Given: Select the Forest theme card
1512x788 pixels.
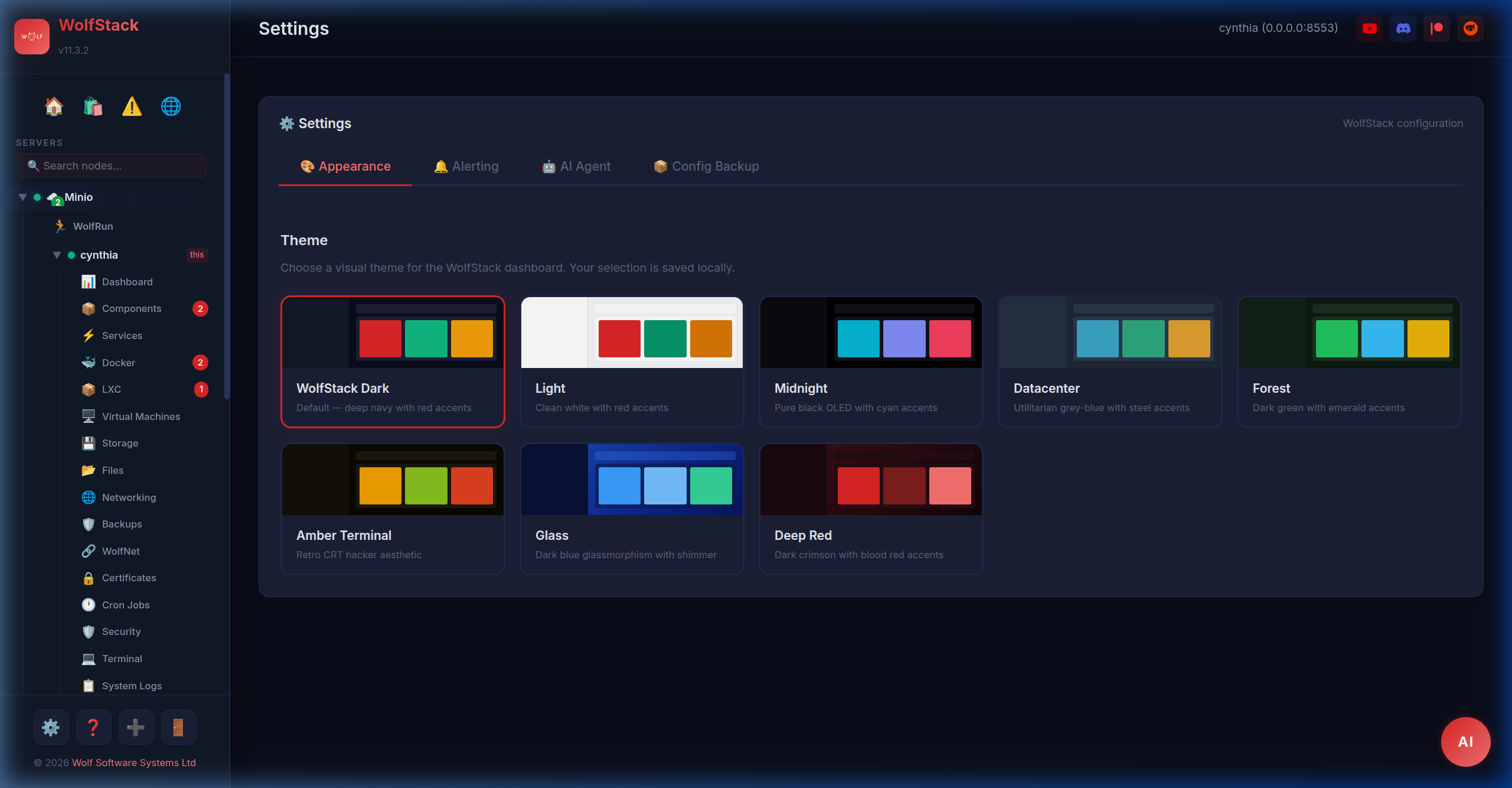Looking at the screenshot, I should [x=1349, y=362].
